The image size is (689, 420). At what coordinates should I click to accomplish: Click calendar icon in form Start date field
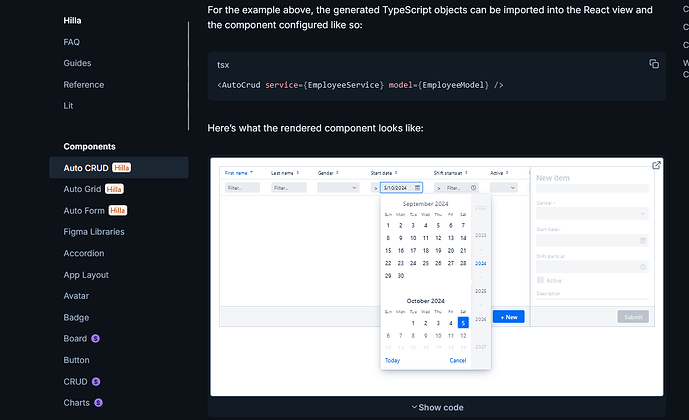click(x=642, y=241)
